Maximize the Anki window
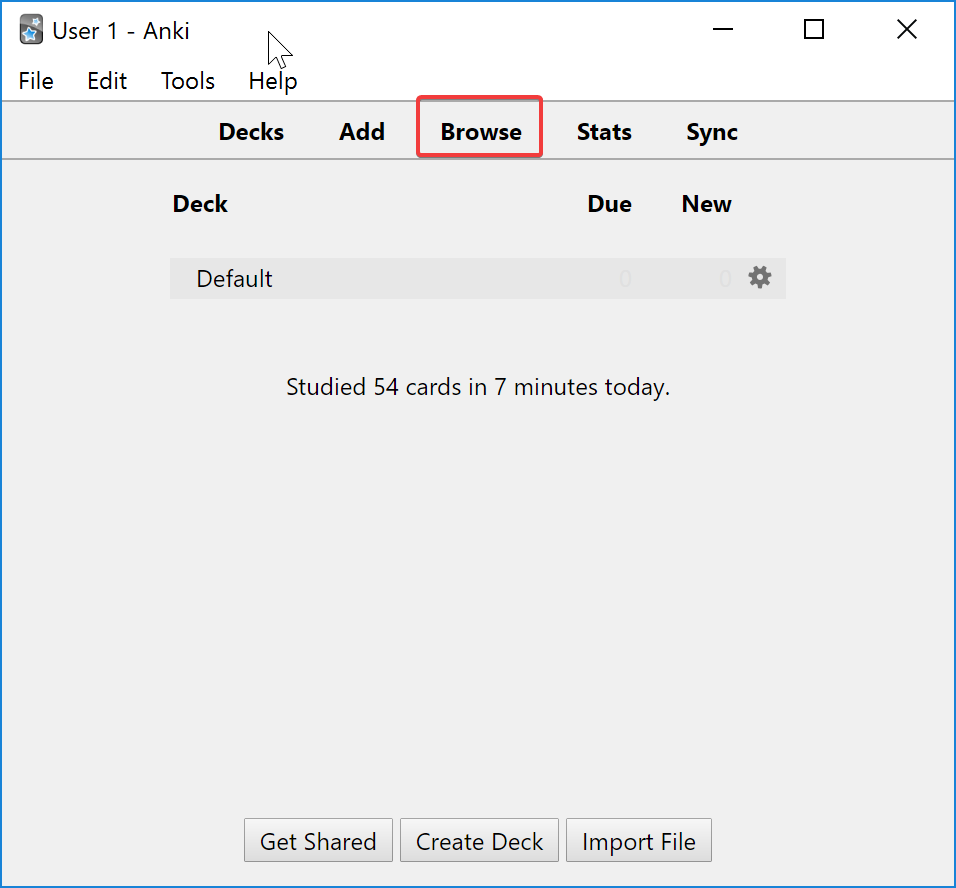 click(814, 29)
